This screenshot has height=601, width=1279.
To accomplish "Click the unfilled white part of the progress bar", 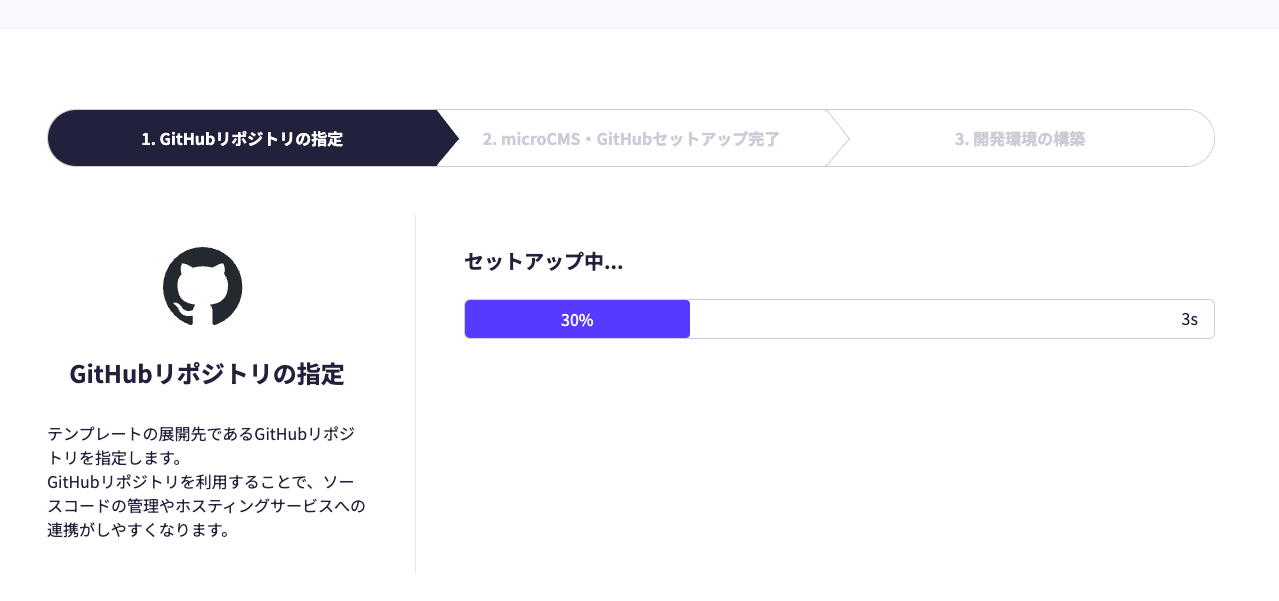I will pos(930,319).
